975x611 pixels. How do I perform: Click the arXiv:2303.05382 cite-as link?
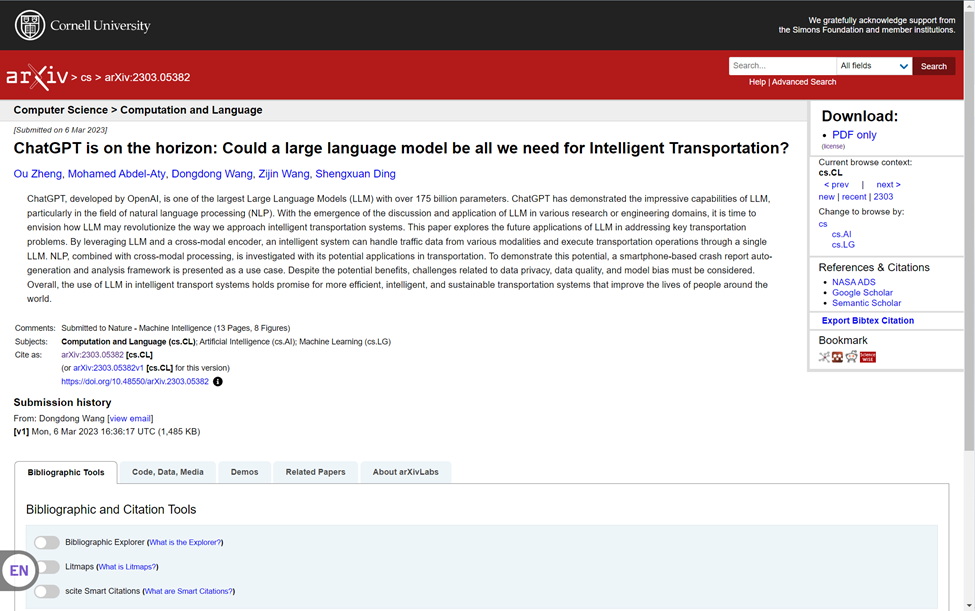pos(92,355)
